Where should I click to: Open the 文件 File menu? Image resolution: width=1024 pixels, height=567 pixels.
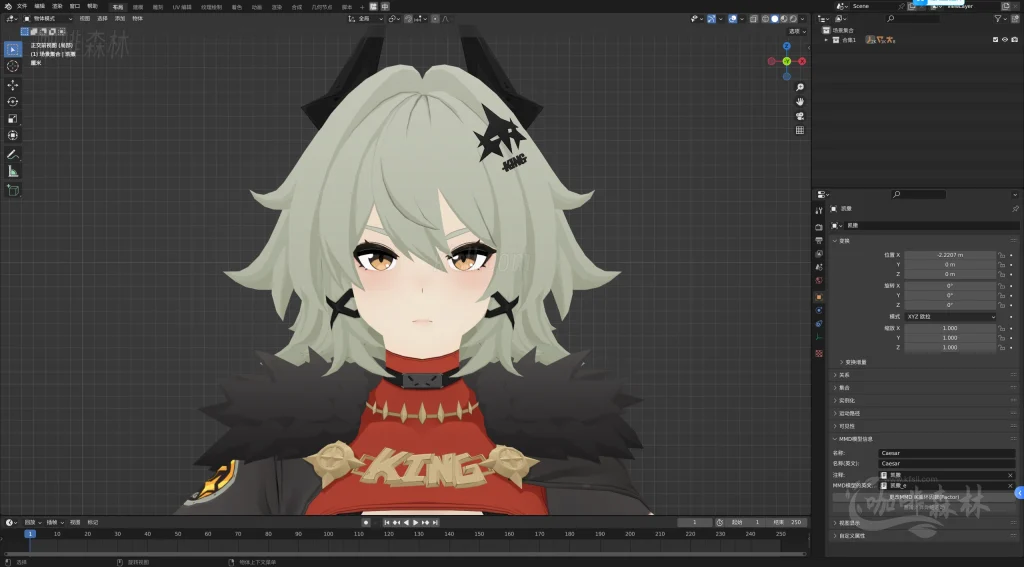(x=22, y=6)
